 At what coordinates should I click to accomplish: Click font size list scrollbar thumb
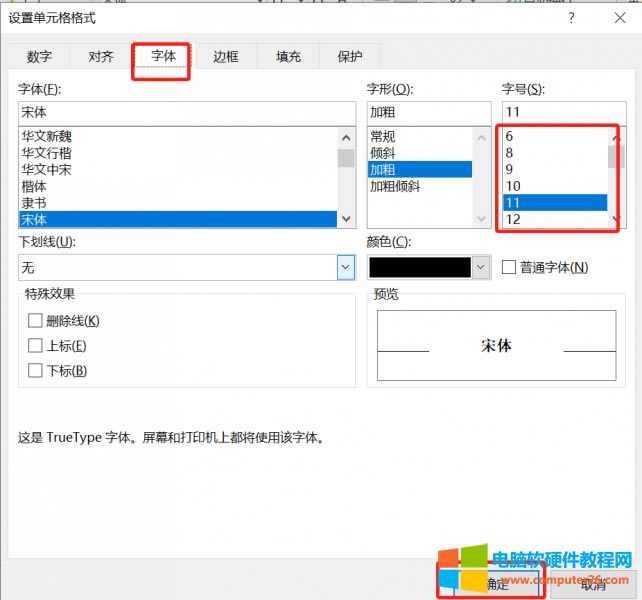click(x=616, y=157)
